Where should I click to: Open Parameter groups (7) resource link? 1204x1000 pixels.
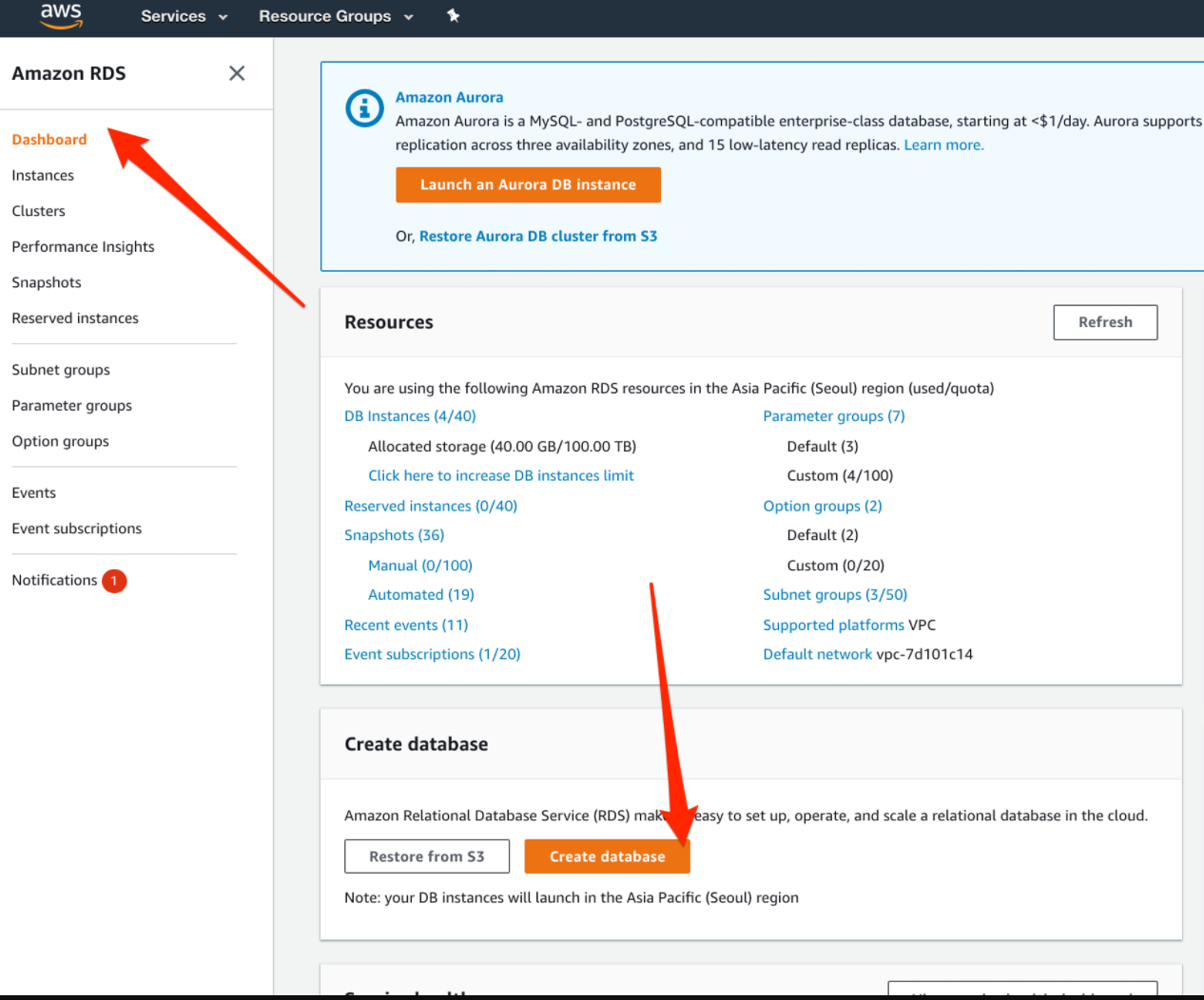[834, 416]
